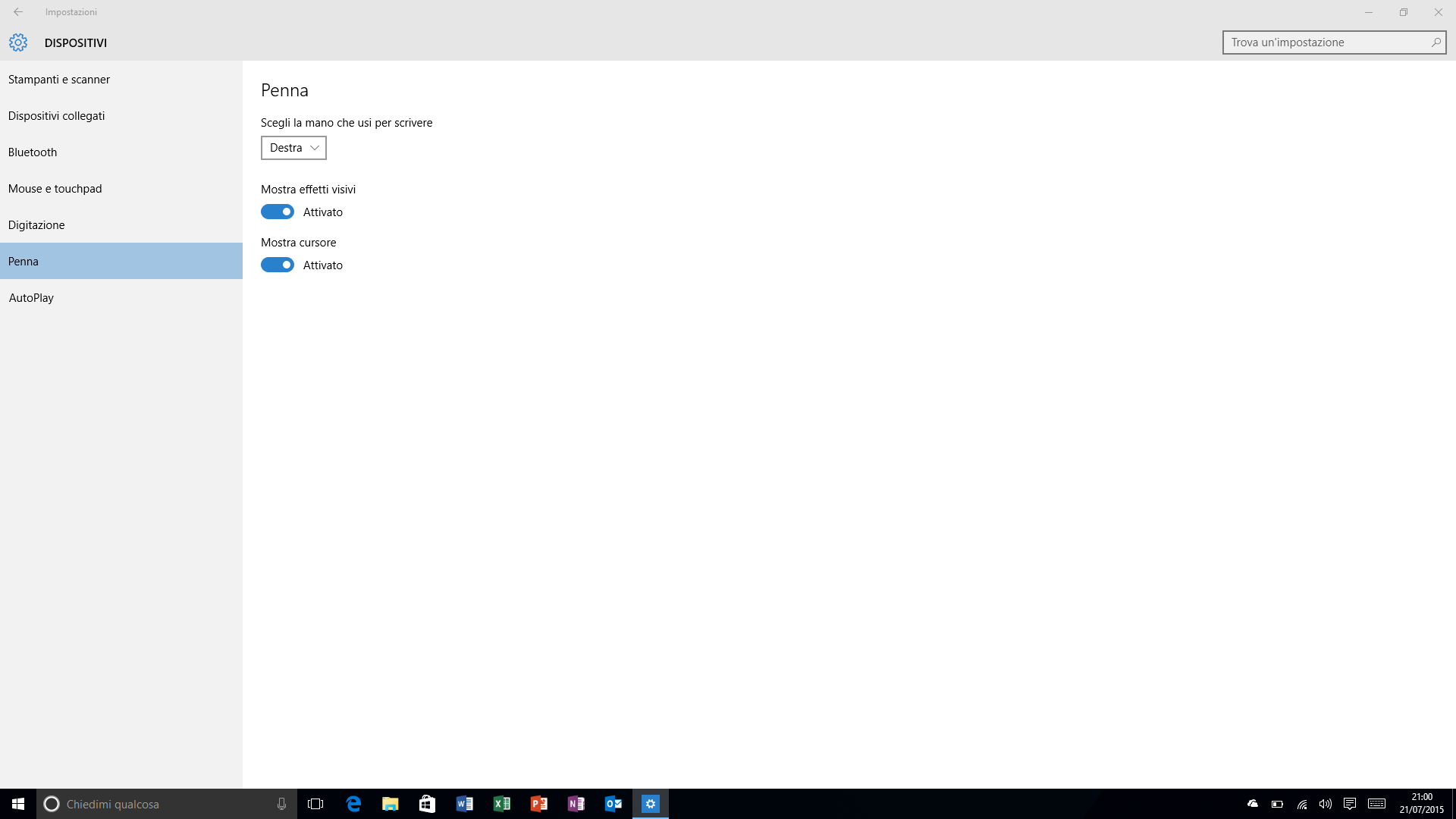
Task: Select the Penna sidebar item
Action: coord(121,261)
